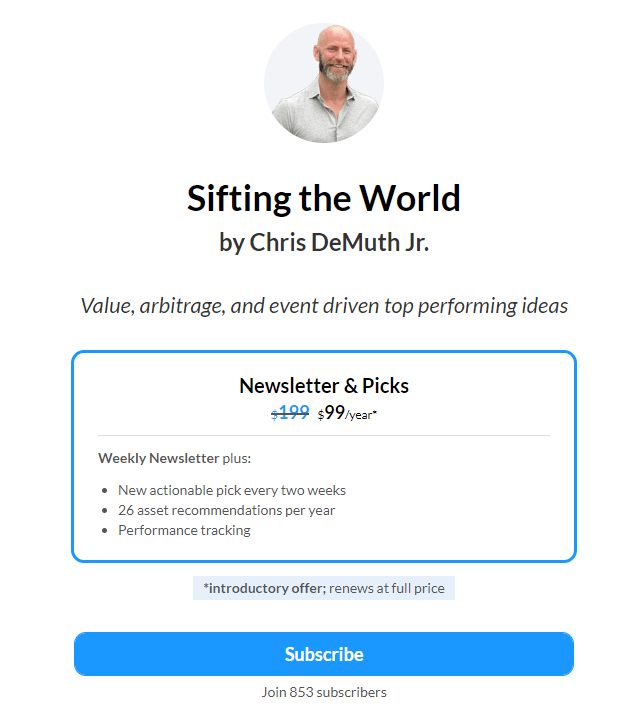Click "26 asset recommendations per year"
This screenshot has height=721, width=642.
[x=226, y=510]
